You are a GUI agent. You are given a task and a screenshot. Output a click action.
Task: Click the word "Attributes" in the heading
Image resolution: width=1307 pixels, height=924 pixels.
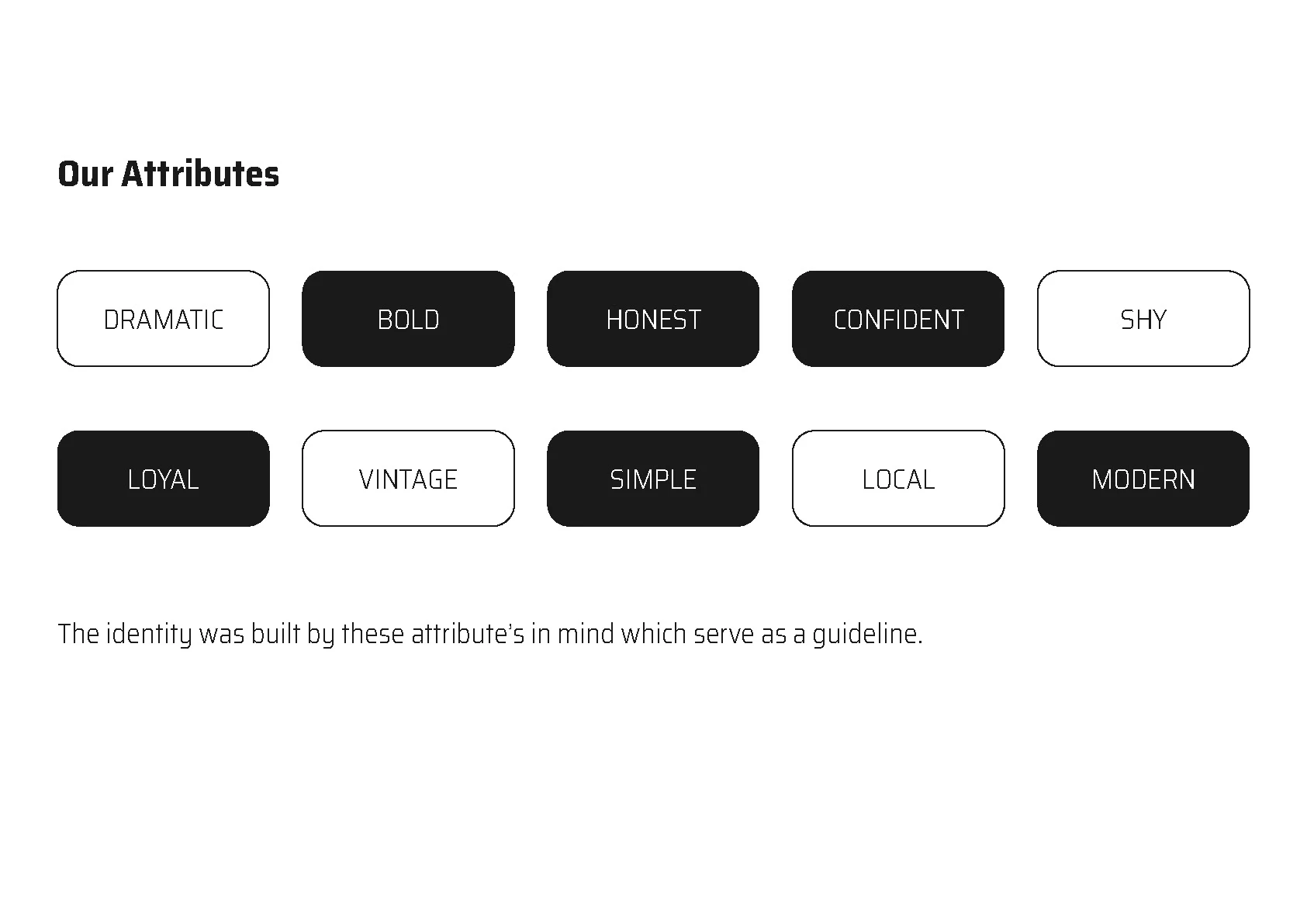200,174
